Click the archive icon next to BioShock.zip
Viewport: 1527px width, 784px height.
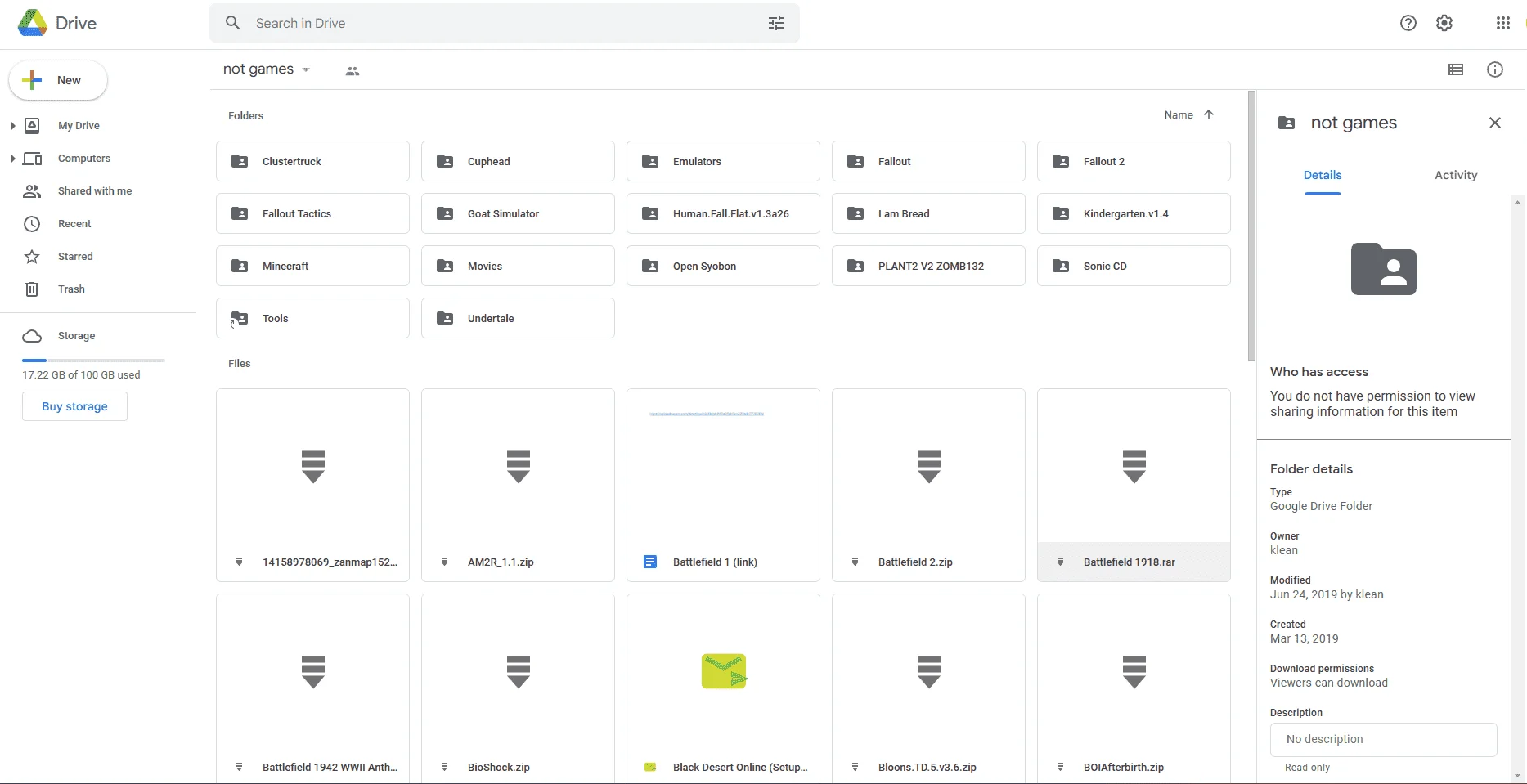pyautogui.click(x=444, y=767)
